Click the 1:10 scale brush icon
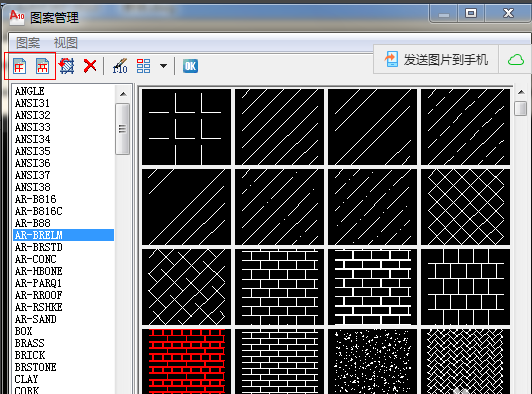Screen dimensions: 532x394 120,66
